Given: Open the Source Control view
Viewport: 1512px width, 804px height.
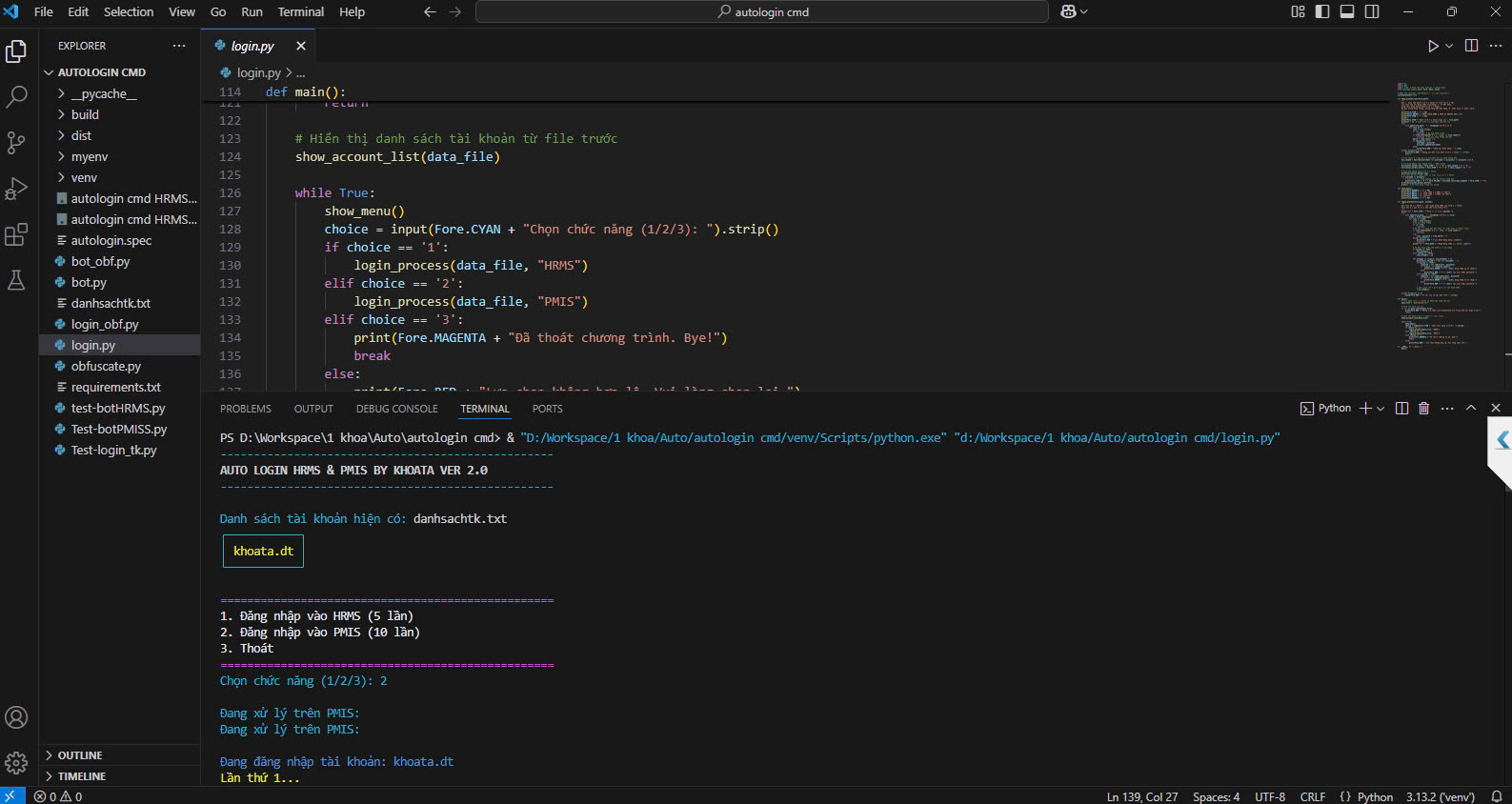Looking at the screenshot, I should click(x=16, y=143).
